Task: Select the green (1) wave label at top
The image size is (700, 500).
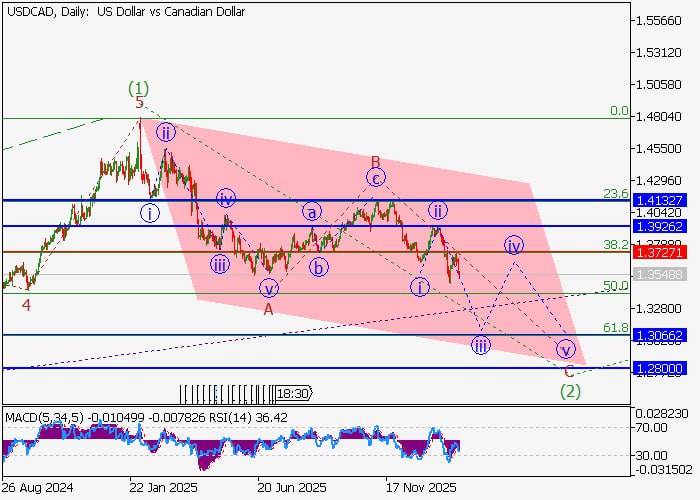Action: click(139, 87)
